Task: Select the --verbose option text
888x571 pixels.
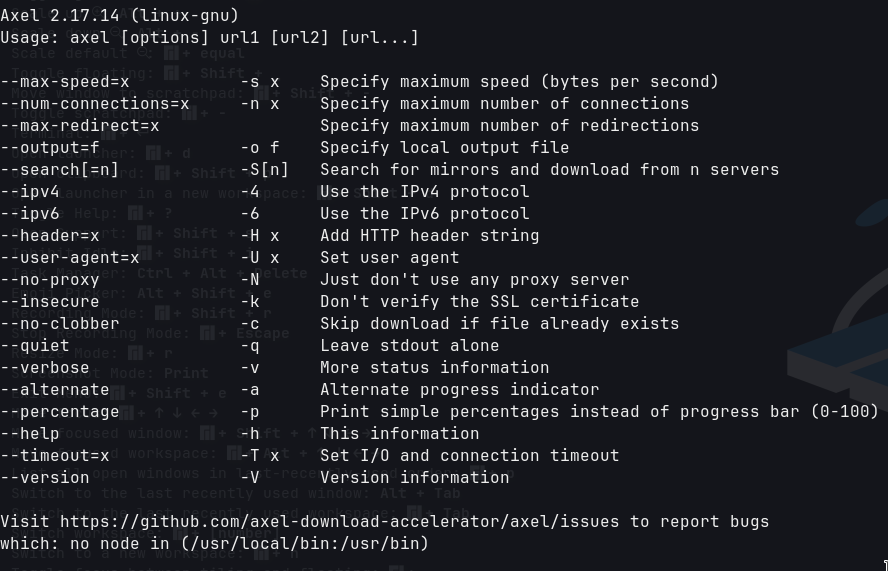Action: coord(45,368)
